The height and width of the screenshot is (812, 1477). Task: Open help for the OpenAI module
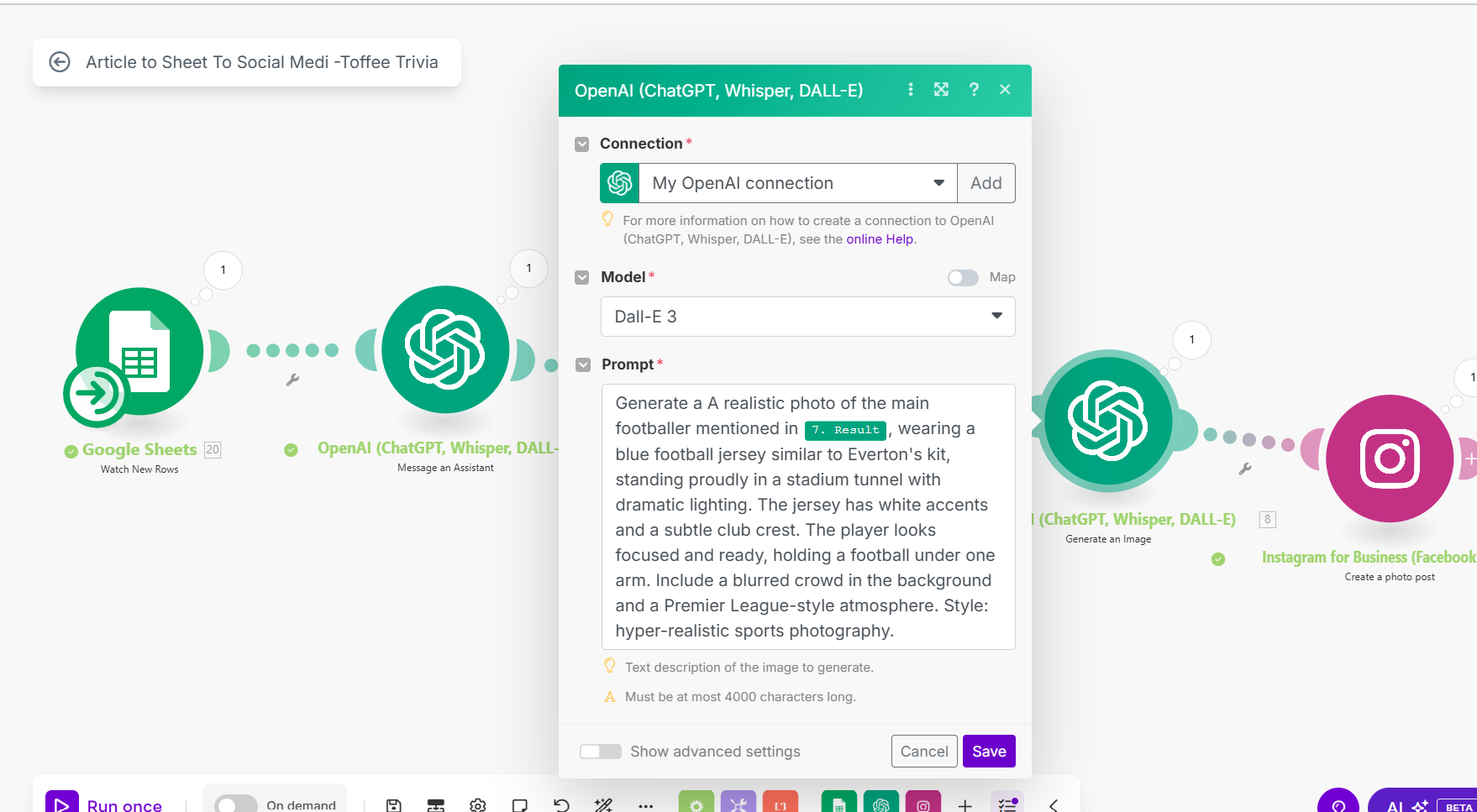pyautogui.click(x=974, y=89)
